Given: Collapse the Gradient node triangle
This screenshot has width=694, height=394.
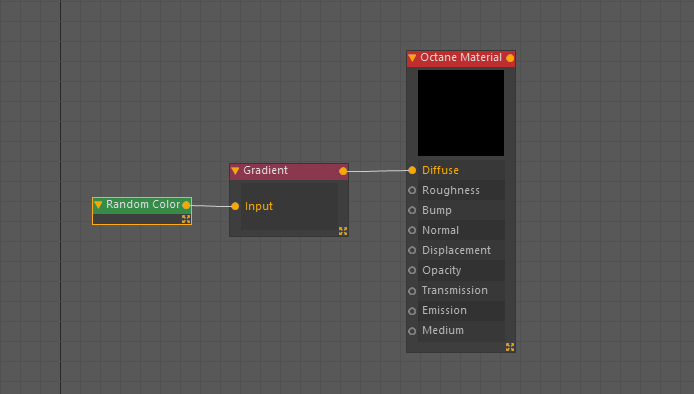Looking at the screenshot, I should pyautogui.click(x=235, y=170).
